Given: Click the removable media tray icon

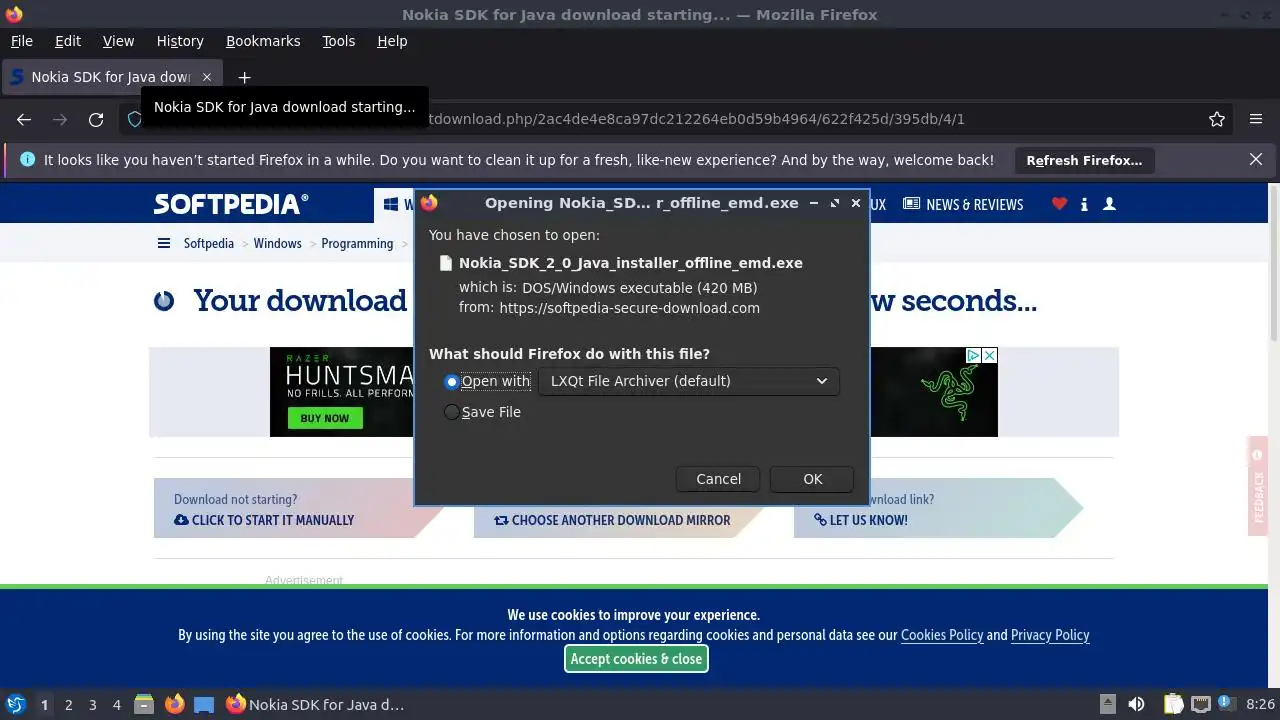Looking at the screenshot, I should tap(1107, 705).
